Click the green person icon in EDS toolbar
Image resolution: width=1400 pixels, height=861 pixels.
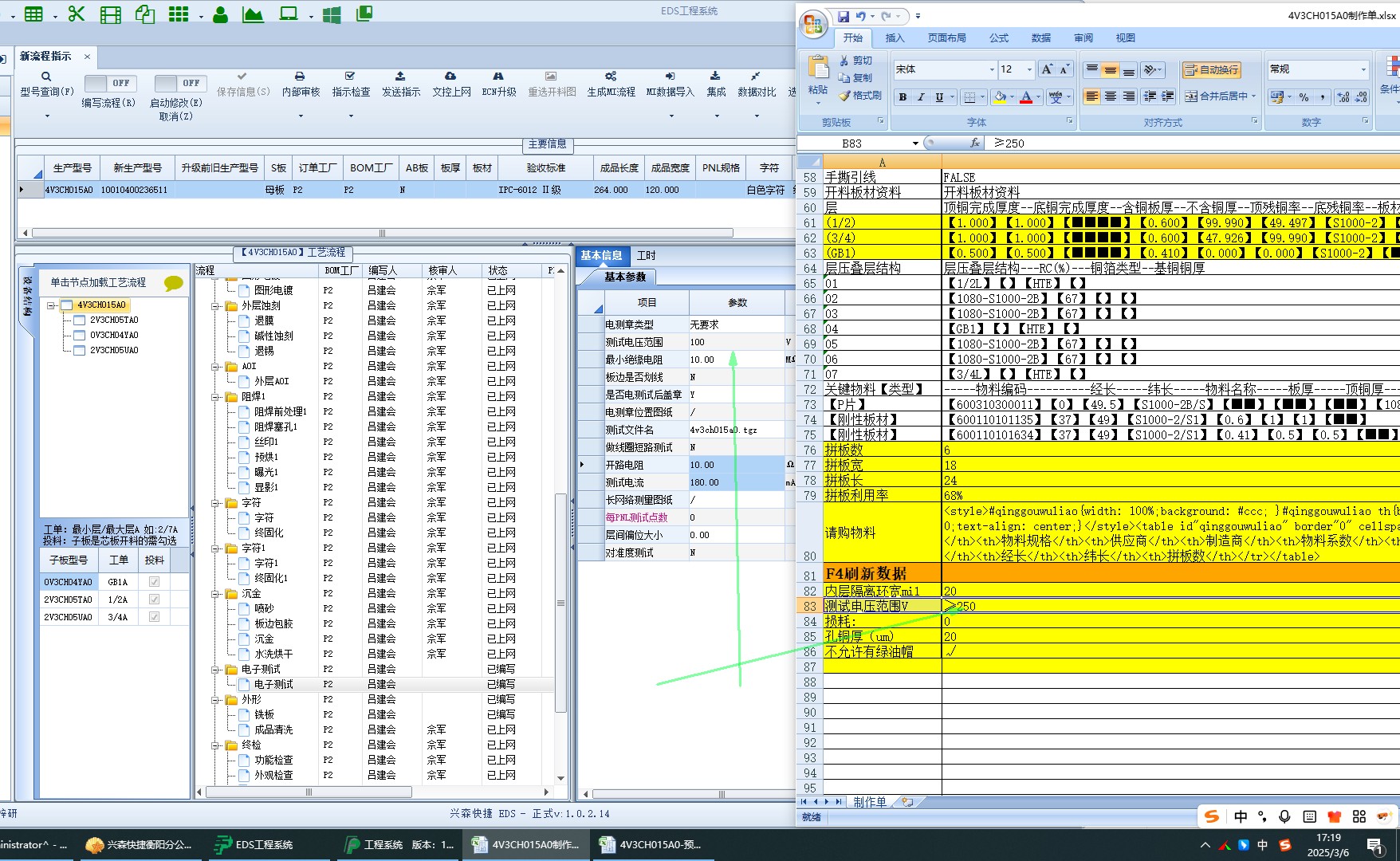click(220, 14)
